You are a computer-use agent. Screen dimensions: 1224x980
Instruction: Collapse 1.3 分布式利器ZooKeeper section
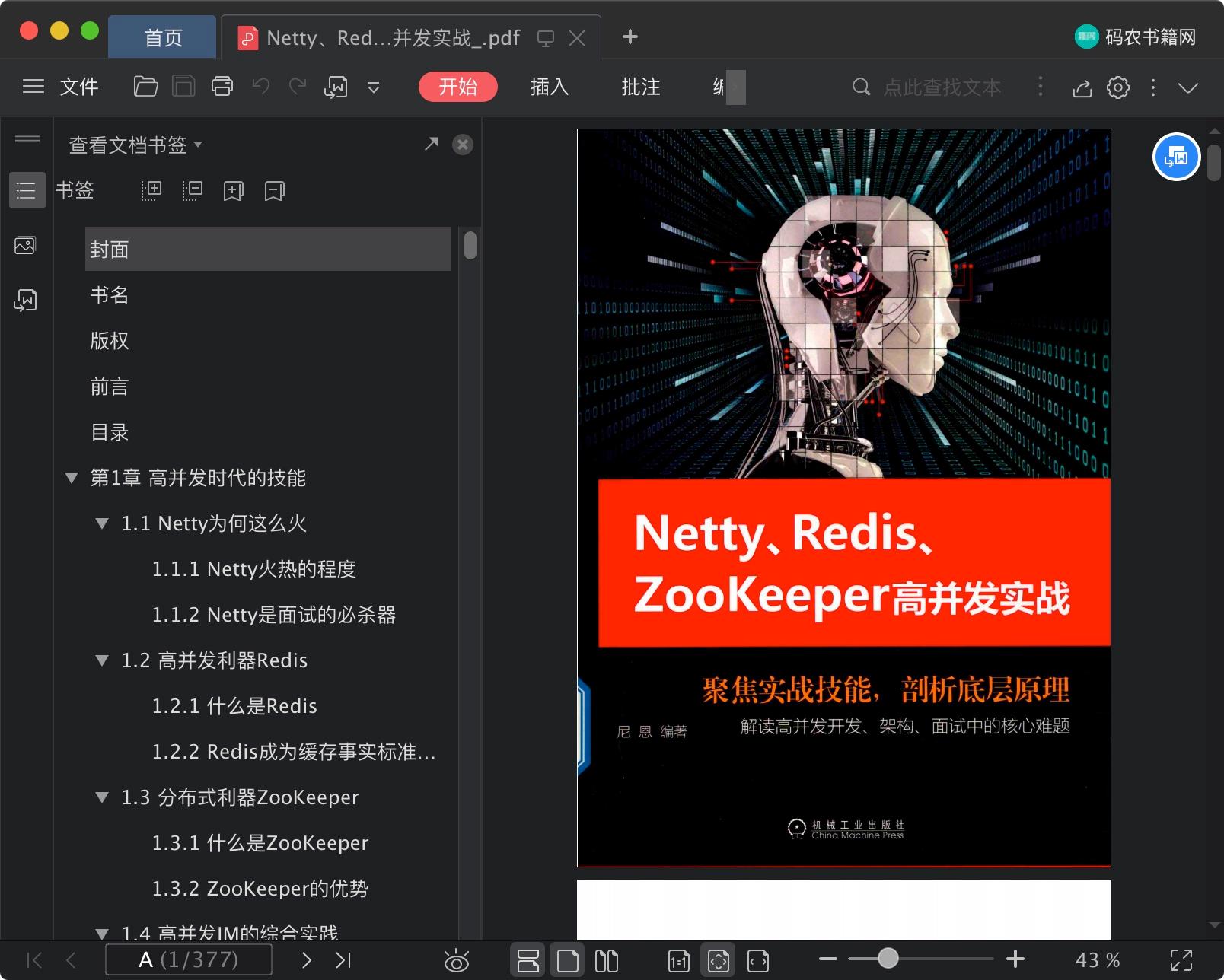pos(102,797)
